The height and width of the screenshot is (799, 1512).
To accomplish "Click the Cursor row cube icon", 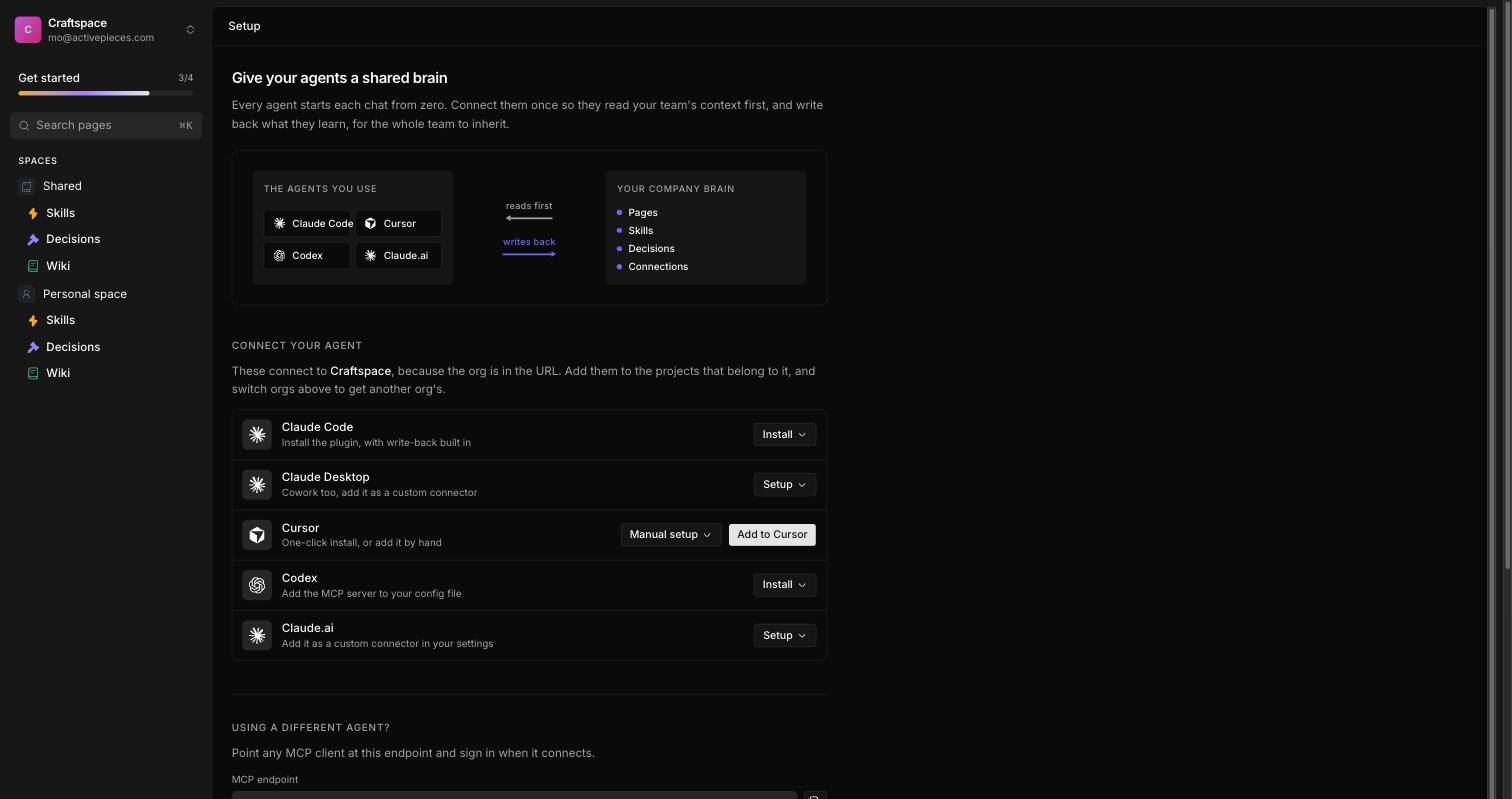I will (257, 535).
